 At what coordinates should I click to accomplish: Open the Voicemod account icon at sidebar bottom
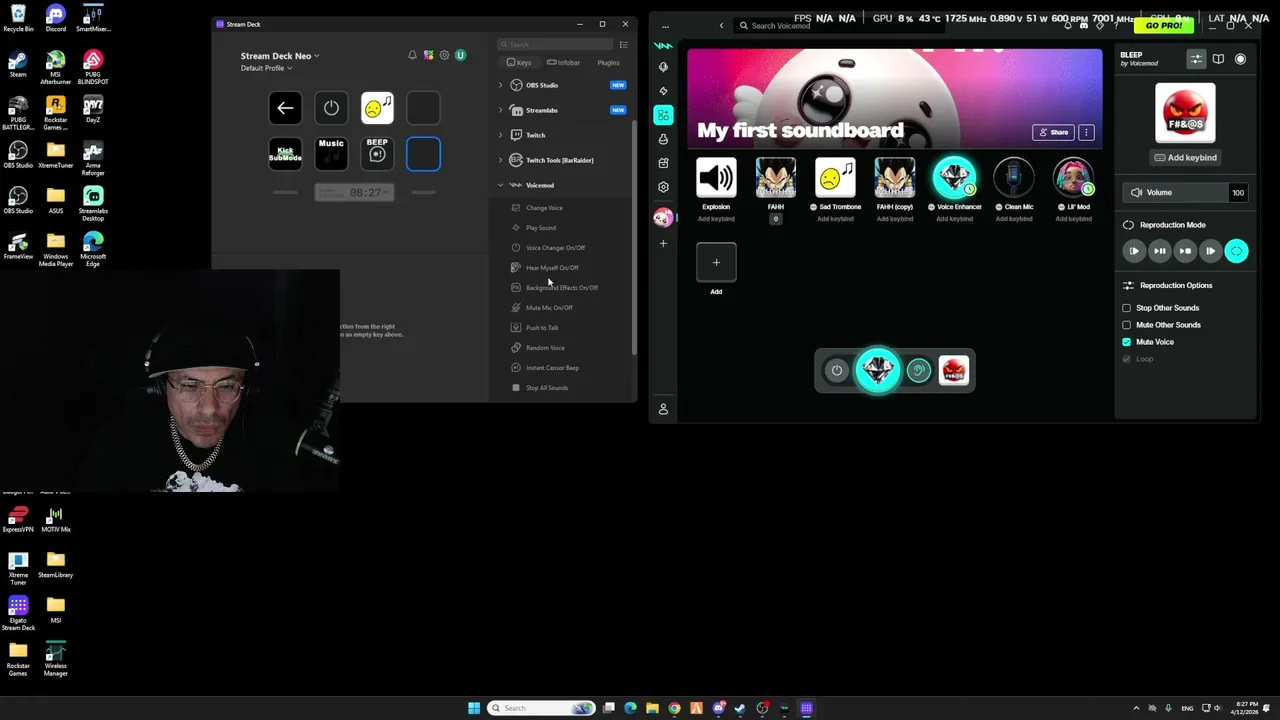point(663,409)
